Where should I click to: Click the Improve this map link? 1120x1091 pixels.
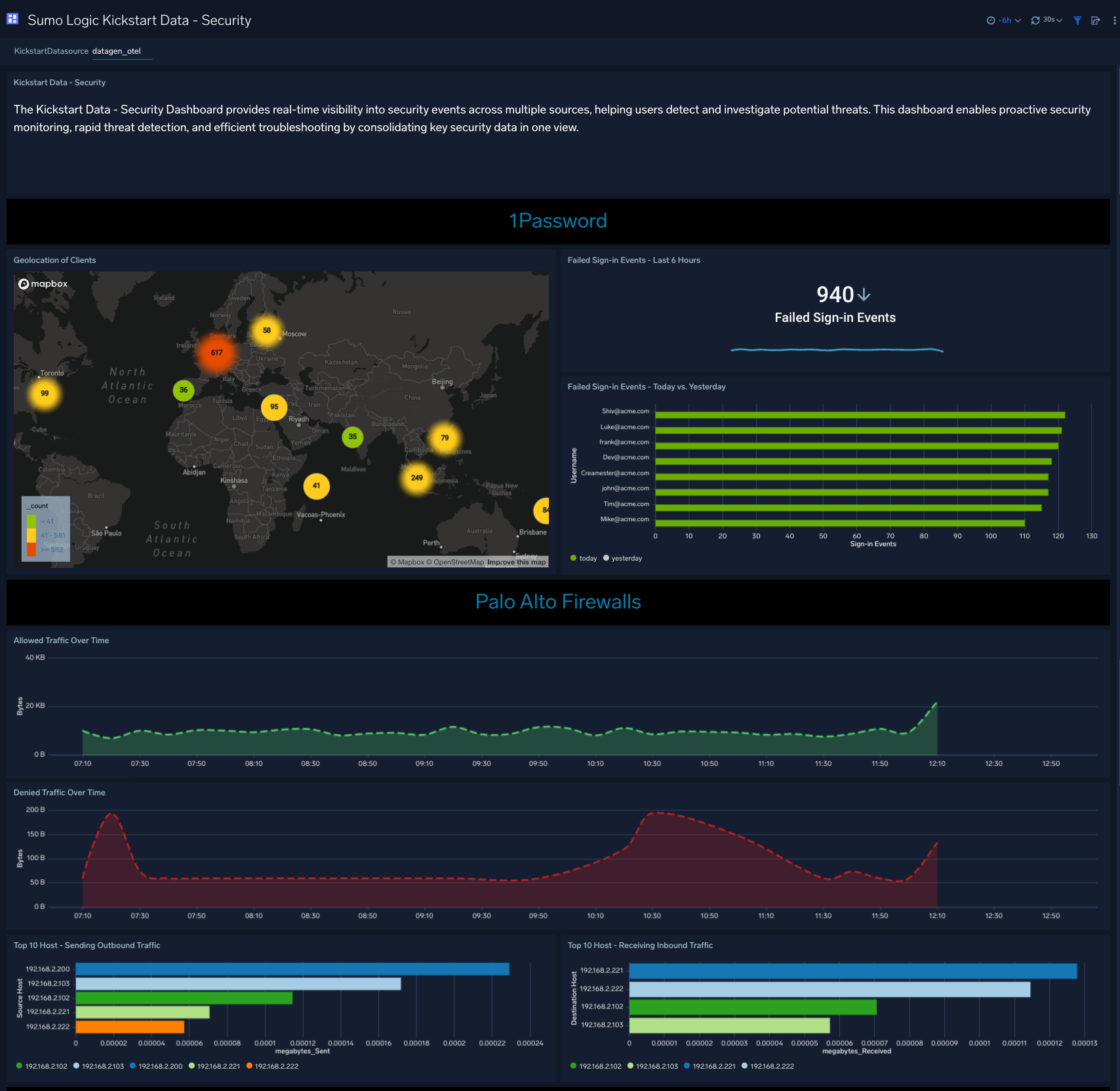[x=516, y=562]
